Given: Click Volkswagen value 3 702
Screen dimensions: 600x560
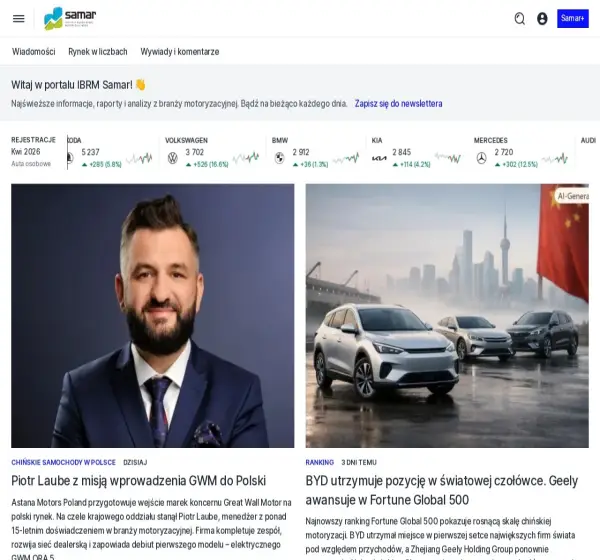Looking at the screenshot, I should (195, 152).
